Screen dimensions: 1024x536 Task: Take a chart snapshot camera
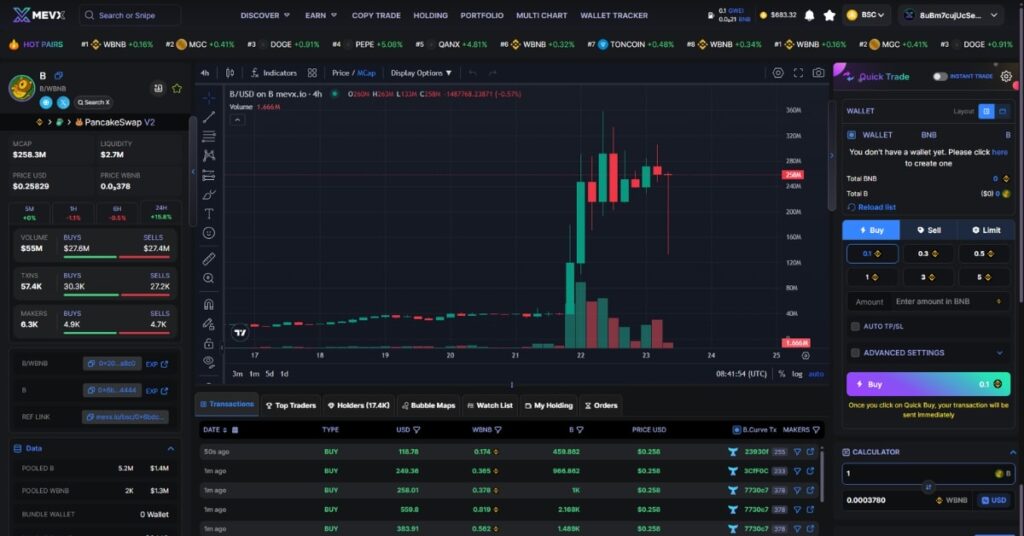point(818,73)
